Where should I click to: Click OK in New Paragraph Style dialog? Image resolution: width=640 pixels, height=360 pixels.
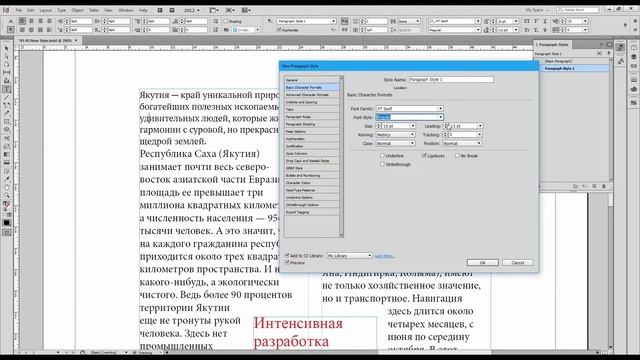(x=482, y=262)
